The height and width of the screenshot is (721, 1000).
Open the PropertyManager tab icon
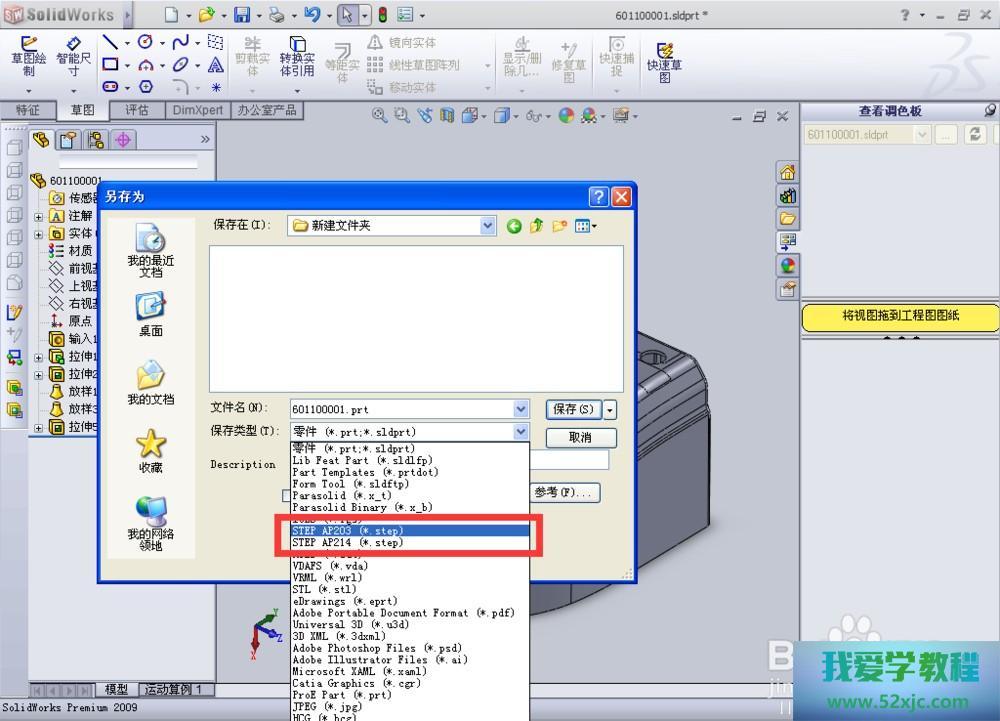point(68,140)
